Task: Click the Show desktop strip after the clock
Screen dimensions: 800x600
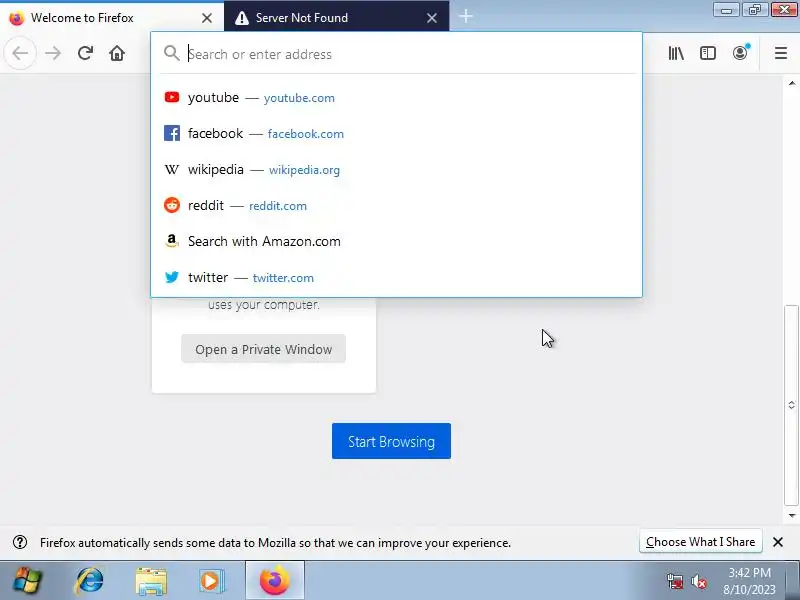Action: point(794,581)
